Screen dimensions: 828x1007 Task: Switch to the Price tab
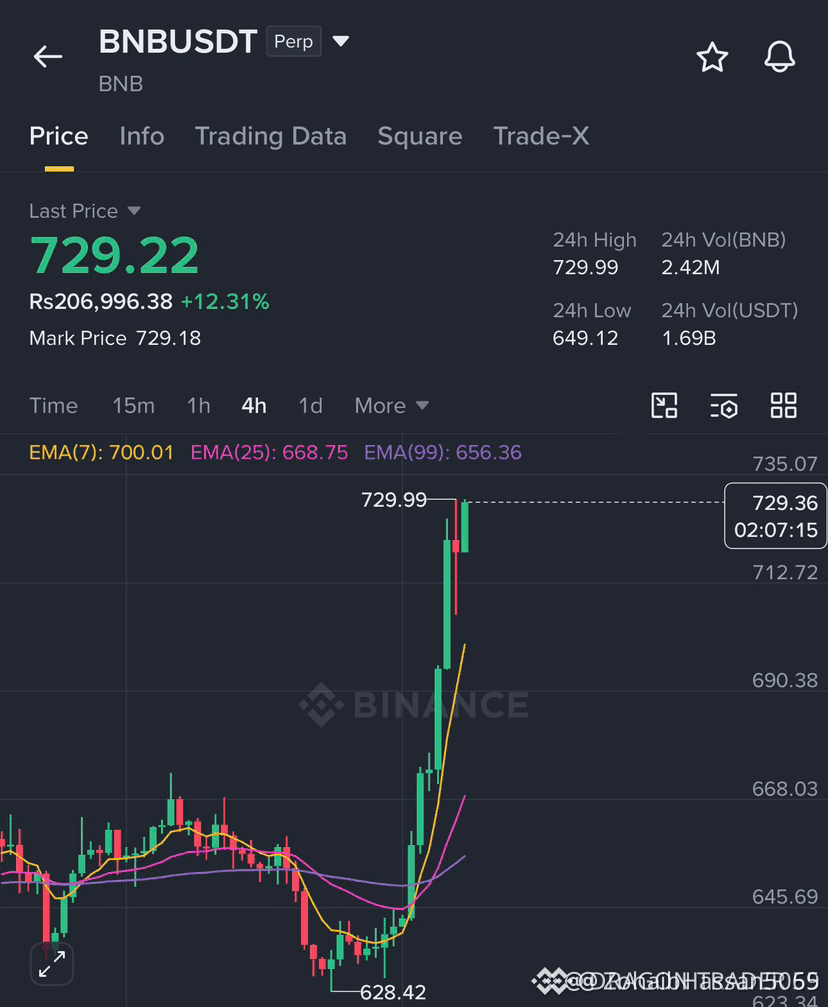click(58, 136)
